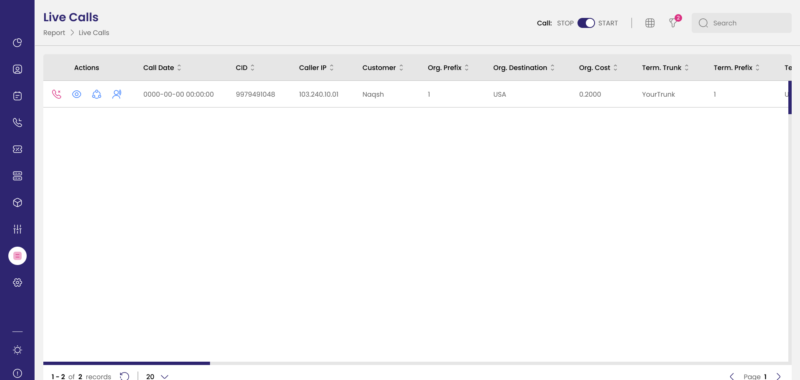Toggle the light/dark theme sun icon
The image size is (800, 380).
click(17, 350)
